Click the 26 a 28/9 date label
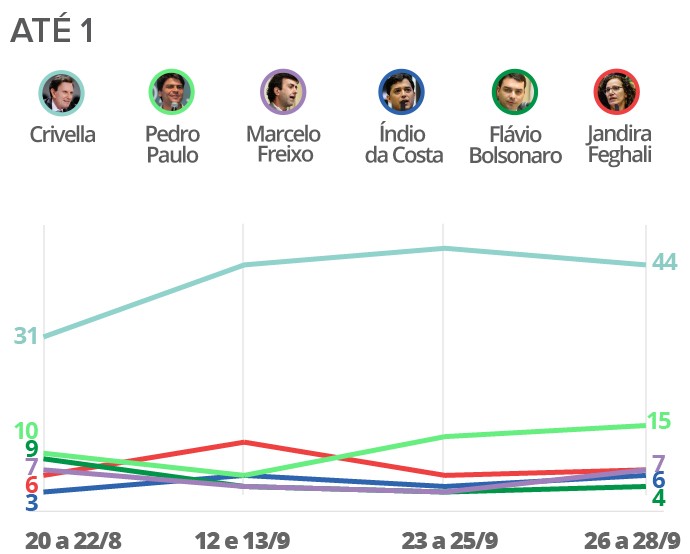This screenshot has width=690, height=554. [x=633, y=540]
